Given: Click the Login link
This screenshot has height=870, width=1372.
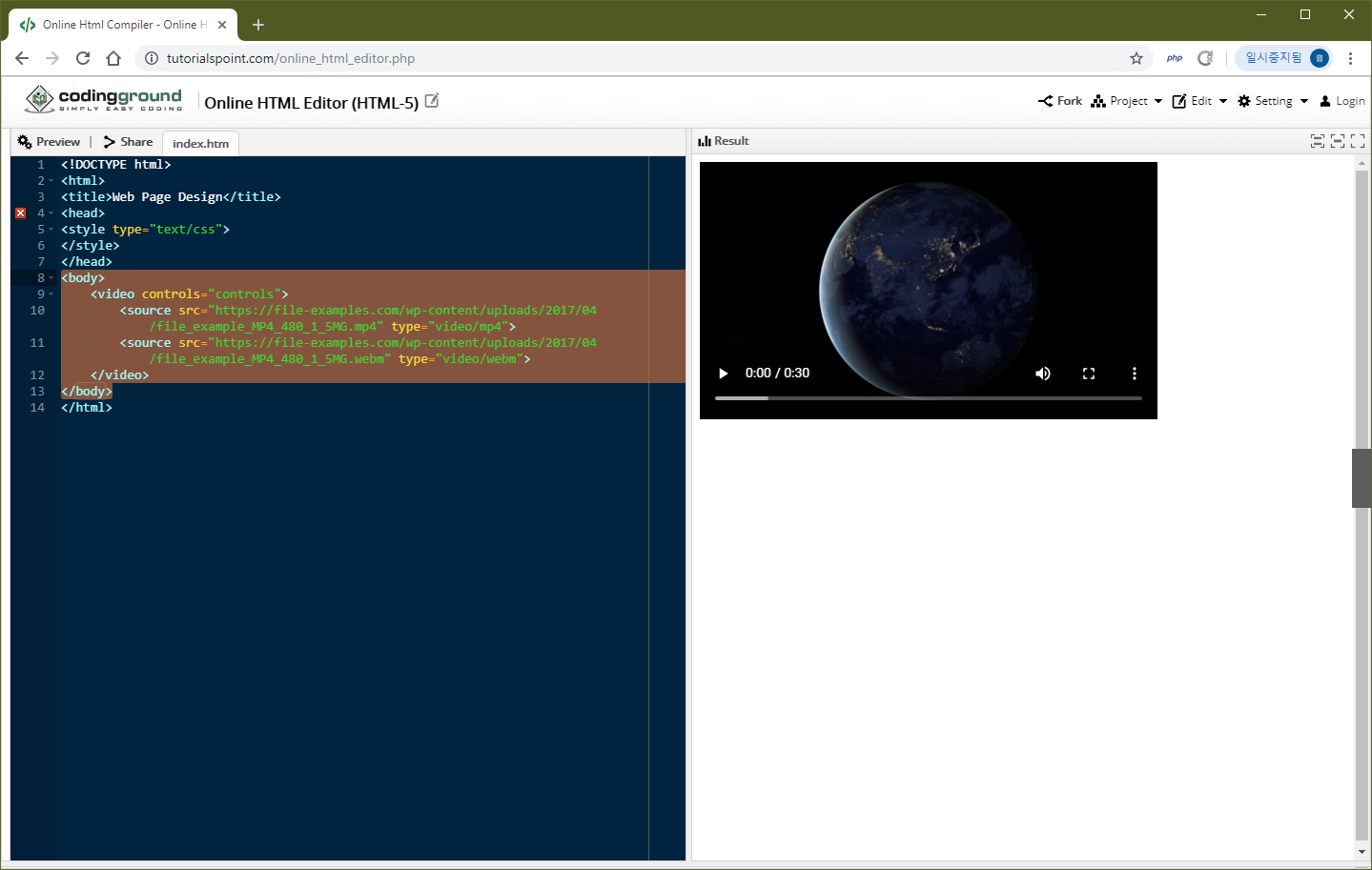Looking at the screenshot, I should coord(1342,101).
